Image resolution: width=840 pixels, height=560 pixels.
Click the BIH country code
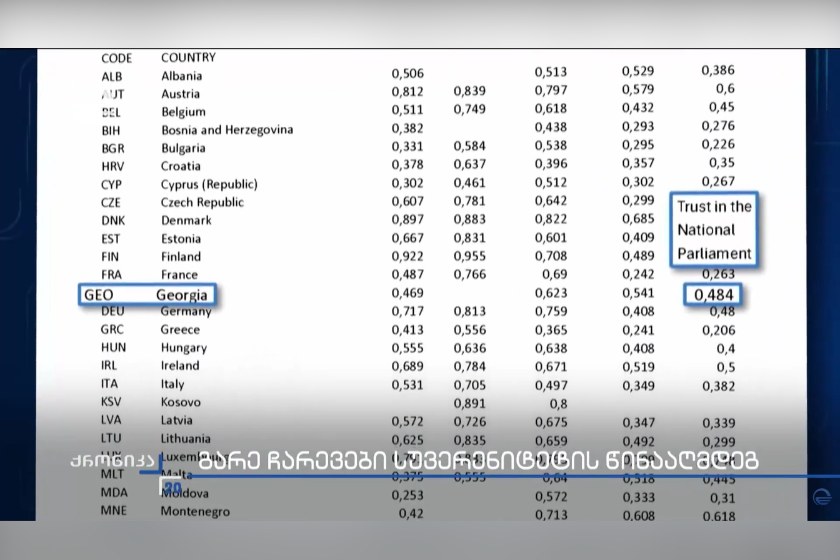click(x=111, y=131)
